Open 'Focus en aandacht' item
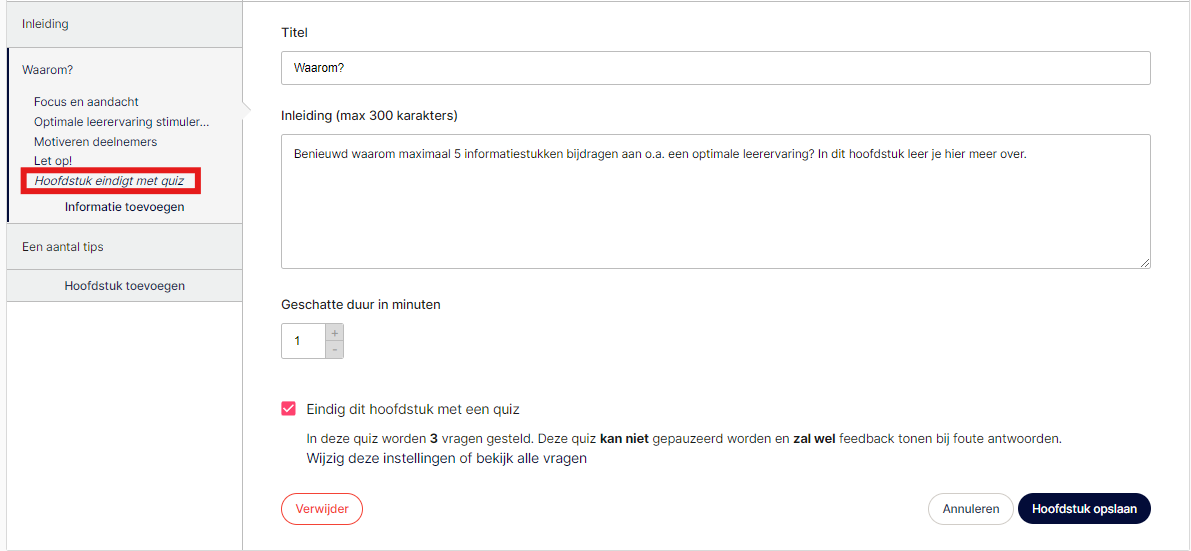 click(87, 101)
